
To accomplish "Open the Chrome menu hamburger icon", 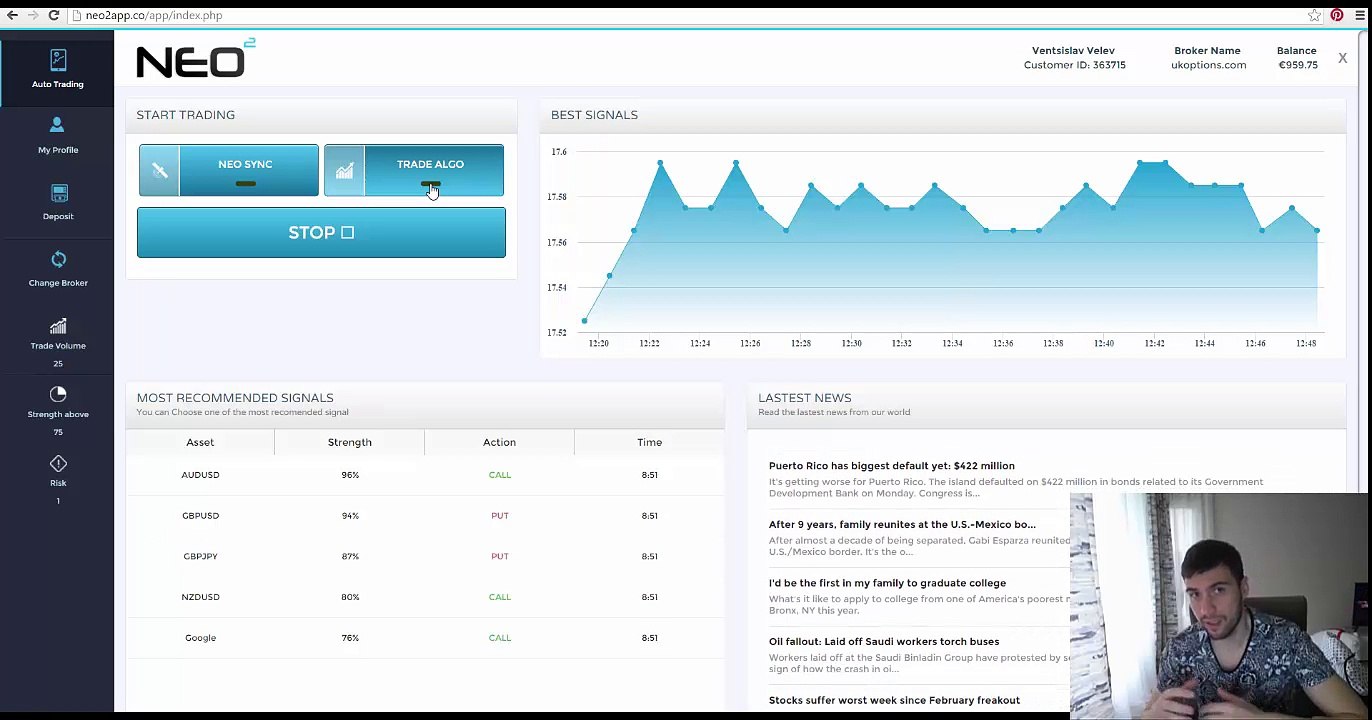I will click(1359, 15).
